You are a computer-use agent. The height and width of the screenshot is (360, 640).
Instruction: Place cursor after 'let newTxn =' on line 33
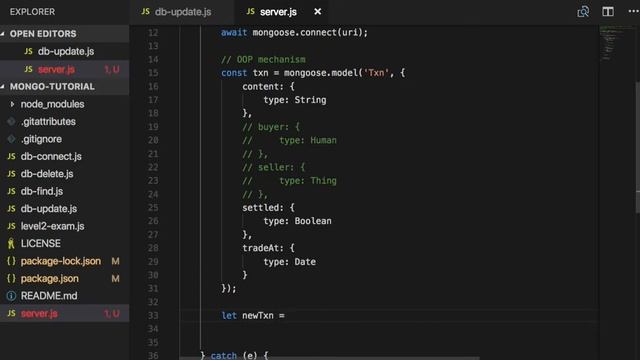pyautogui.click(x=285, y=316)
